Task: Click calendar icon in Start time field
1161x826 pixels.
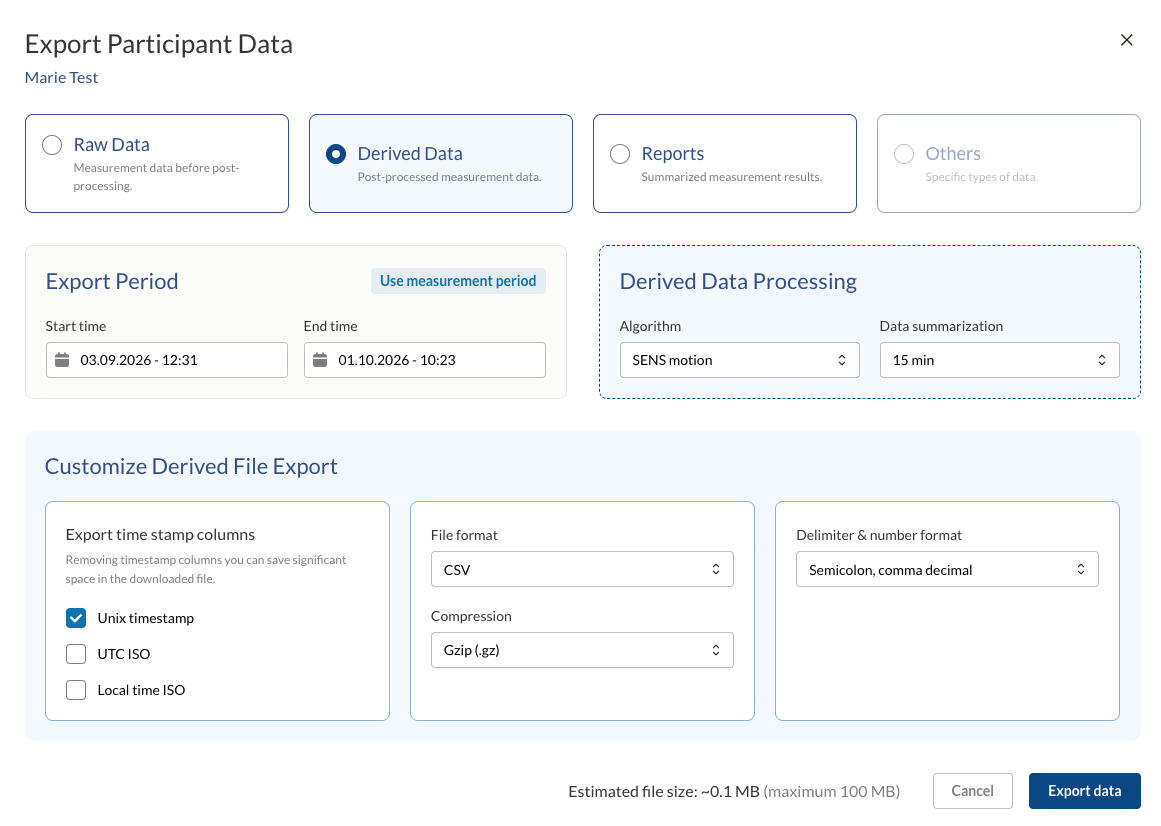Action: point(62,360)
